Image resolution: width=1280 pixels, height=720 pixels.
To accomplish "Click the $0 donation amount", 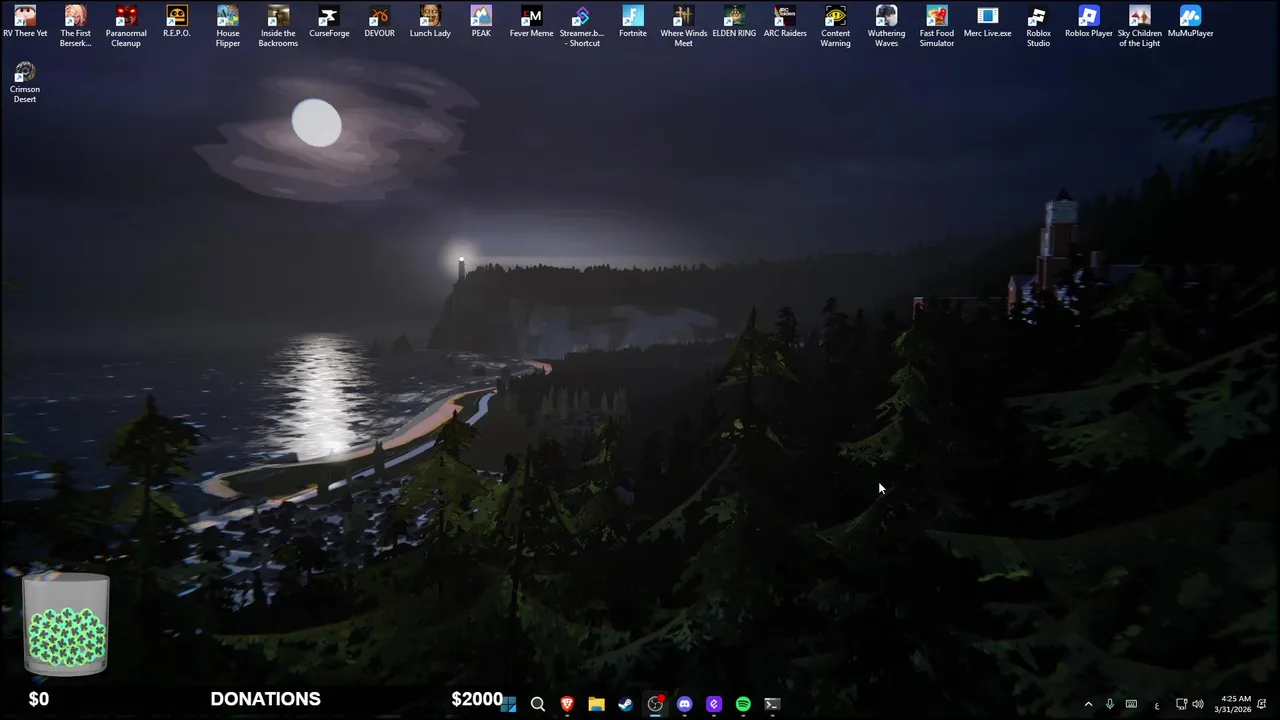I will (x=39, y=699).
